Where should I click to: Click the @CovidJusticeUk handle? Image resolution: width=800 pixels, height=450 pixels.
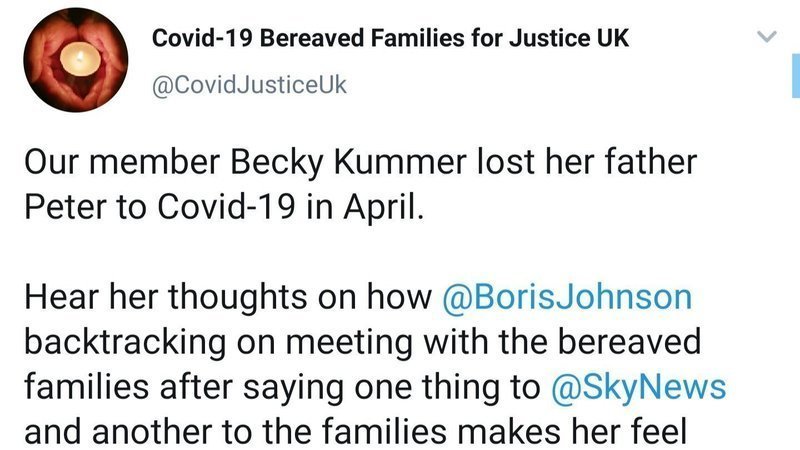pos(248,84)
